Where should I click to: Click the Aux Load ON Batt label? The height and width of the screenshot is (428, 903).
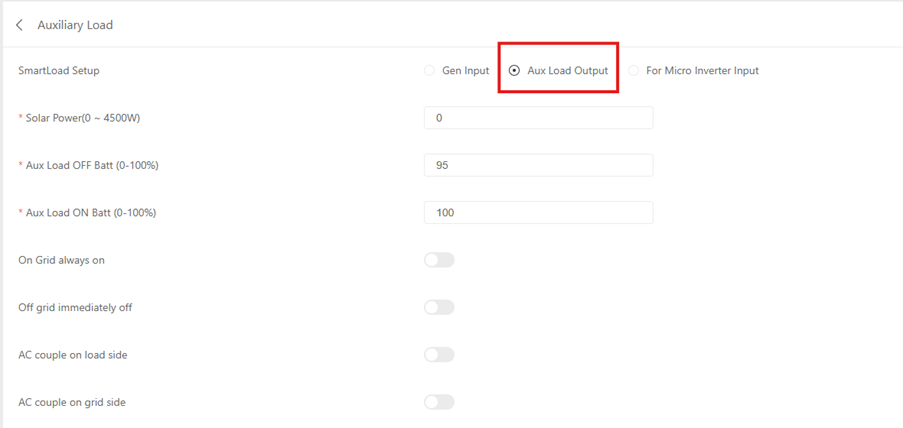tap(91, 213)
